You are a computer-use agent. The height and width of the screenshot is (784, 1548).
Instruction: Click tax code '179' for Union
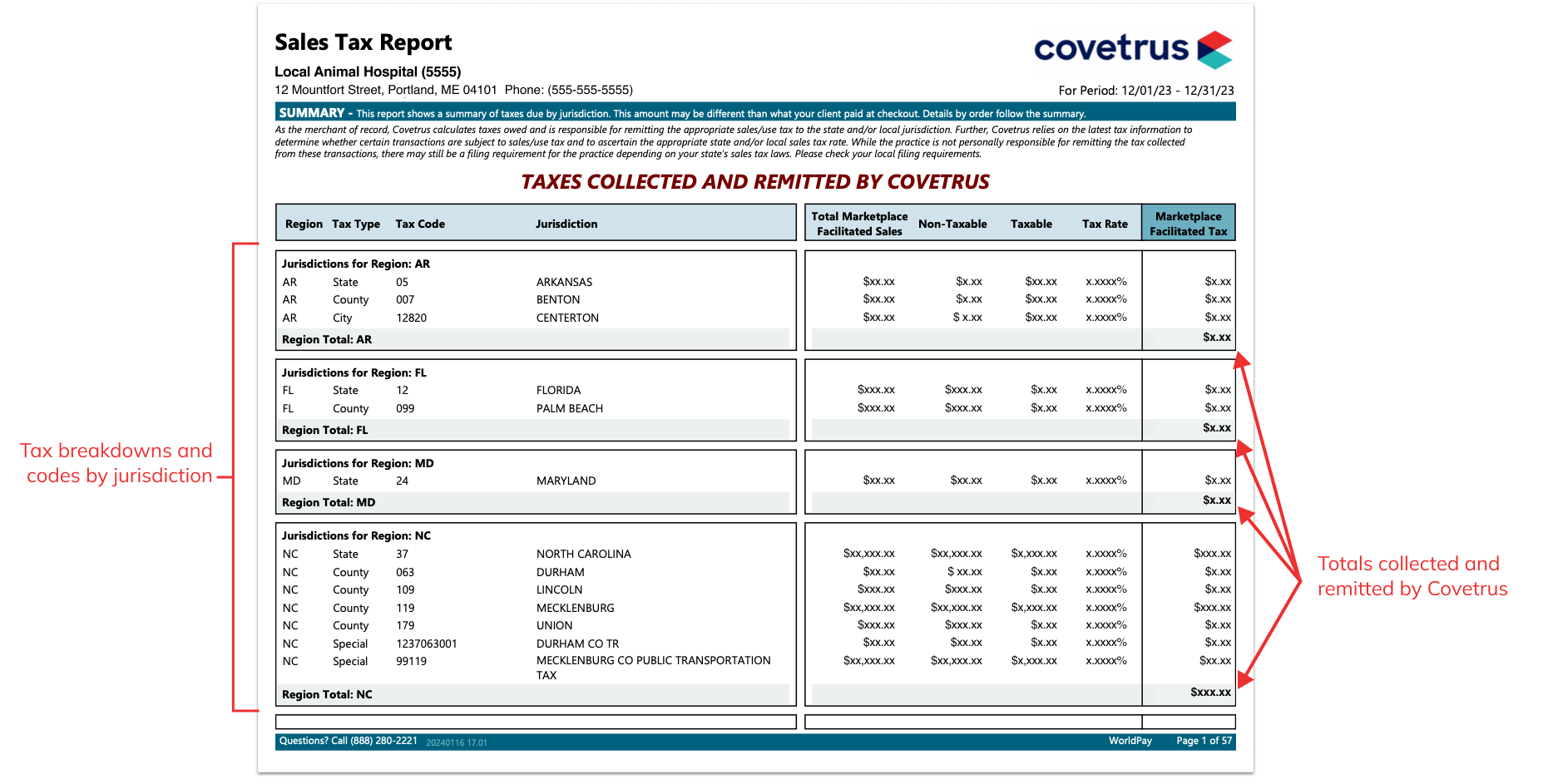click(405, 625)
